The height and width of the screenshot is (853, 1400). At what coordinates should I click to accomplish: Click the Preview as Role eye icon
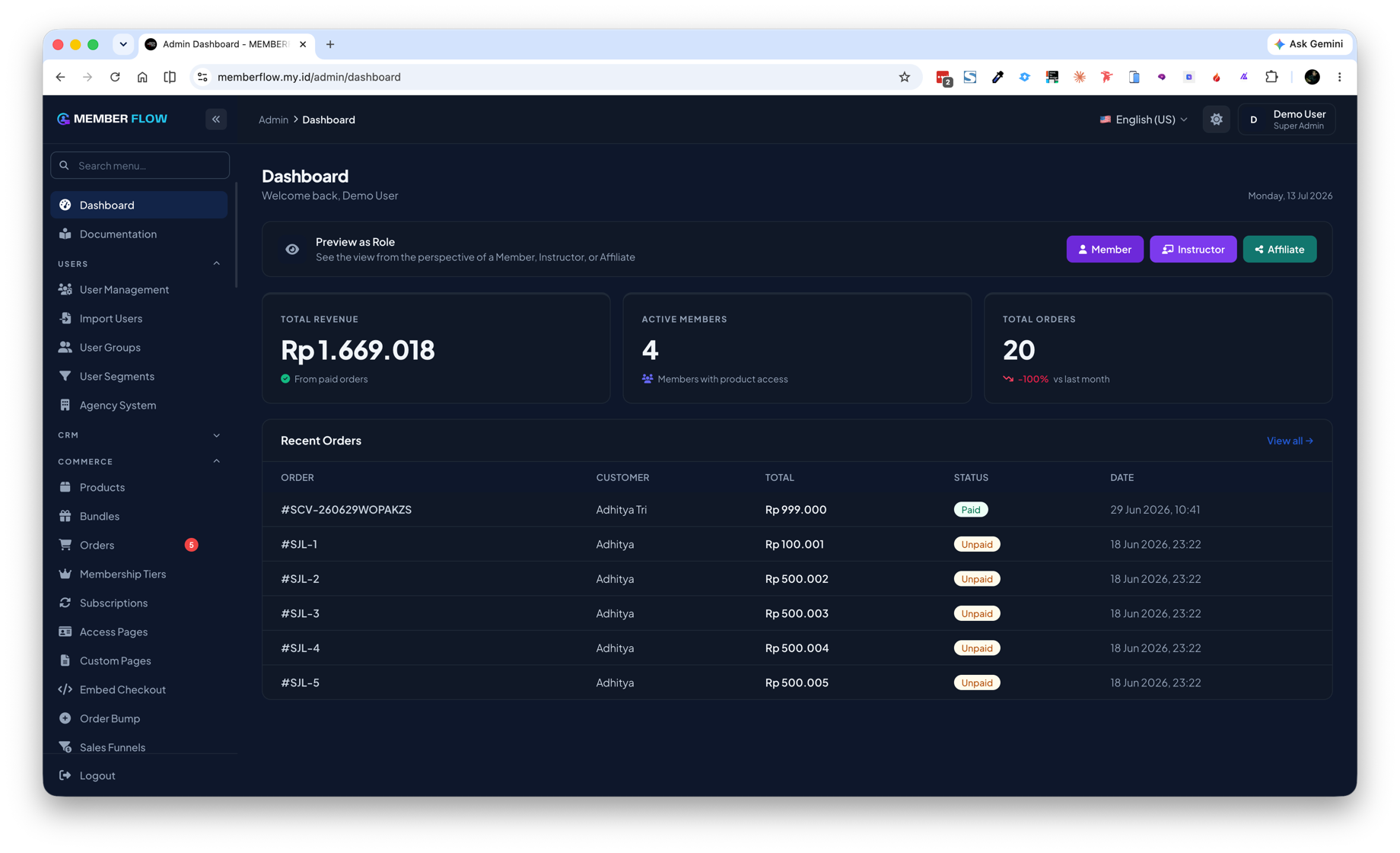pos(292,250)
